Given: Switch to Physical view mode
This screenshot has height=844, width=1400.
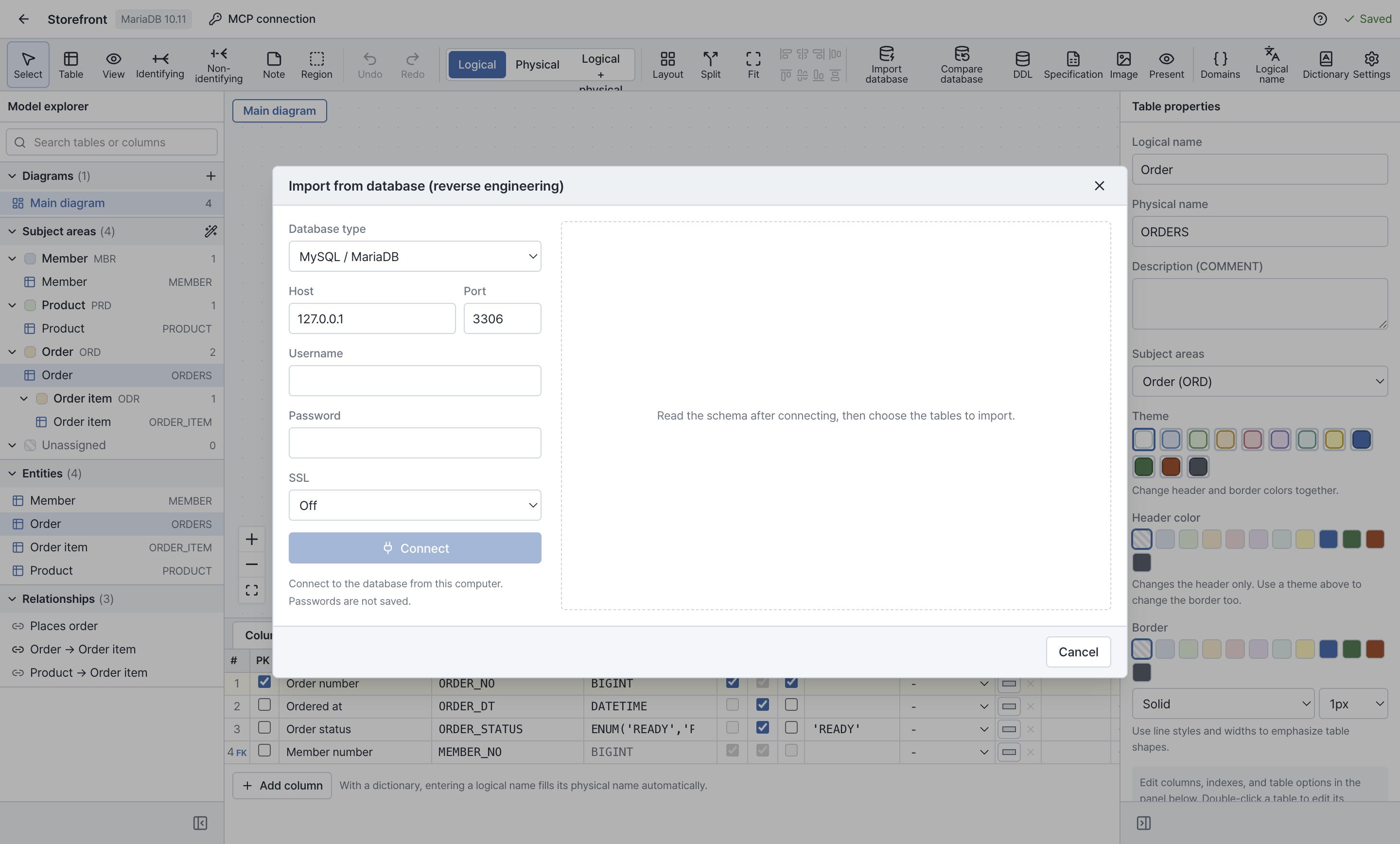Looking at the screenshot, I should point(537,65).
